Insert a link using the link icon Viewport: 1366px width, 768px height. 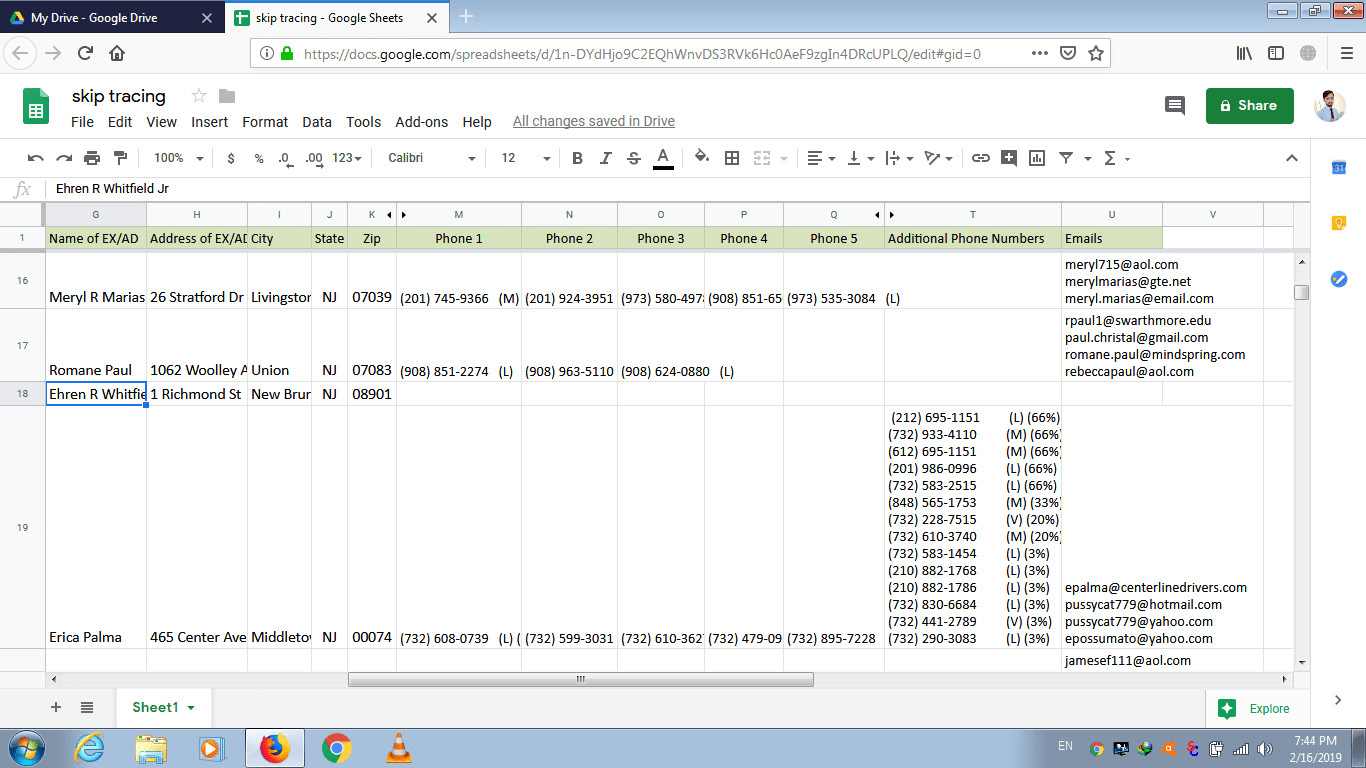(981, 158)
